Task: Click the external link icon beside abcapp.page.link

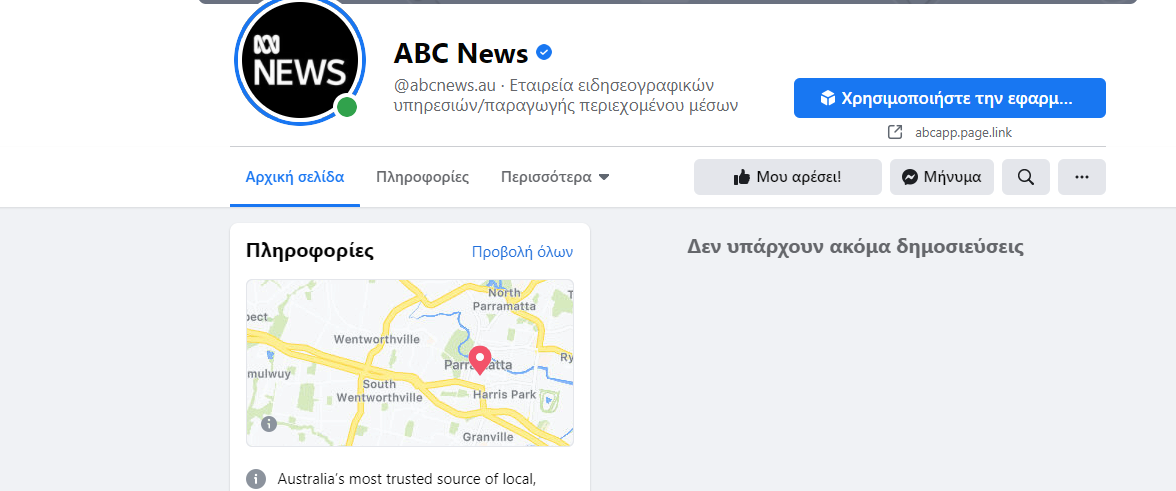Action: [x=895, y=132]
